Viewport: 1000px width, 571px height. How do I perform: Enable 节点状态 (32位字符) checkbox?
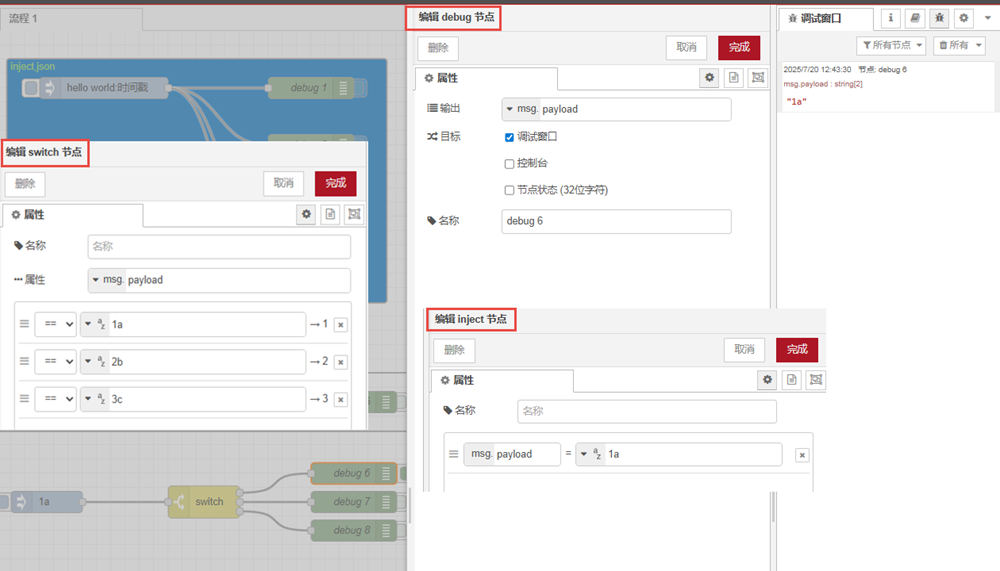click(509, 190)
